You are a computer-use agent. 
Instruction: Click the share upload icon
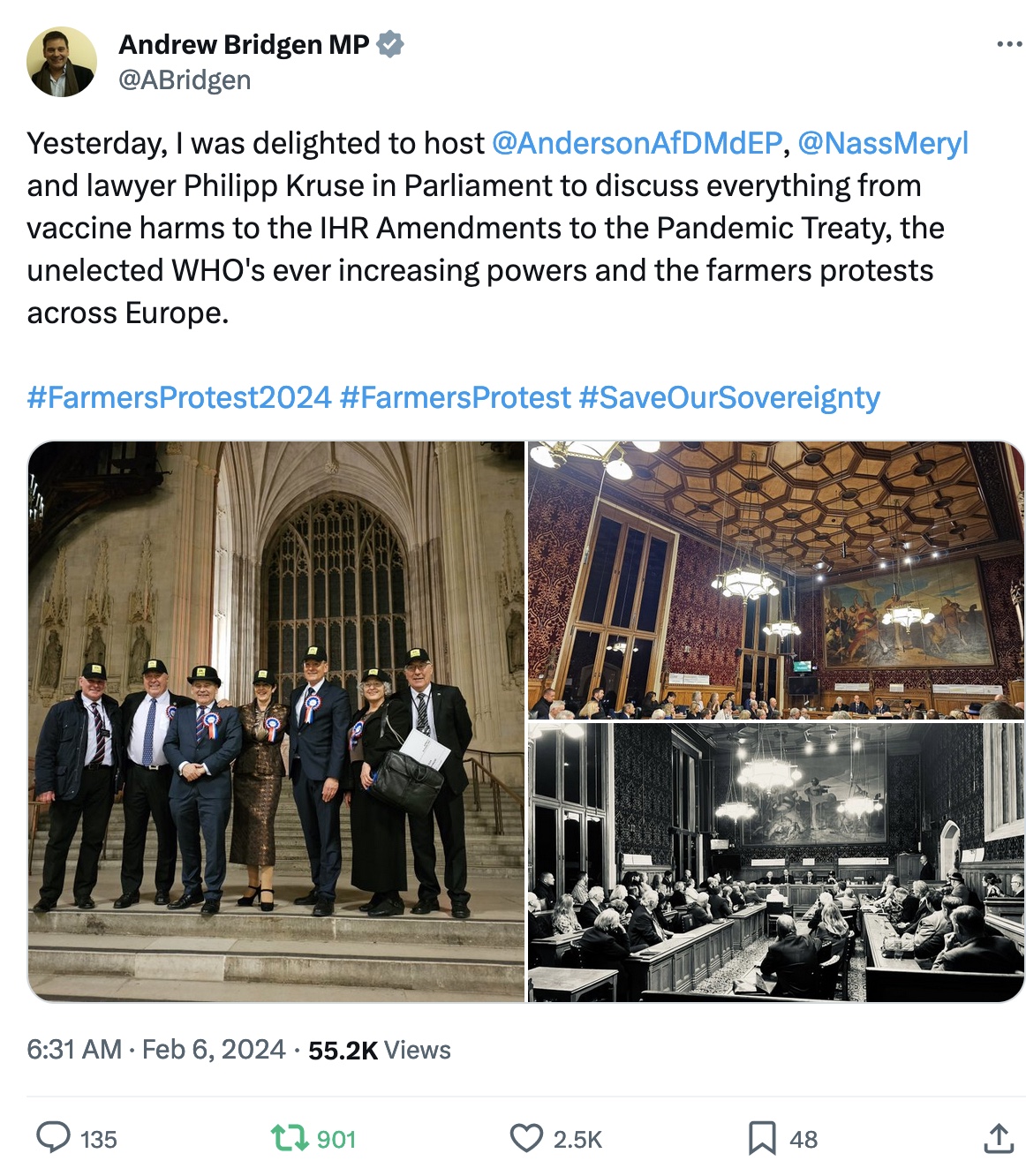[x=998, y=1137]
